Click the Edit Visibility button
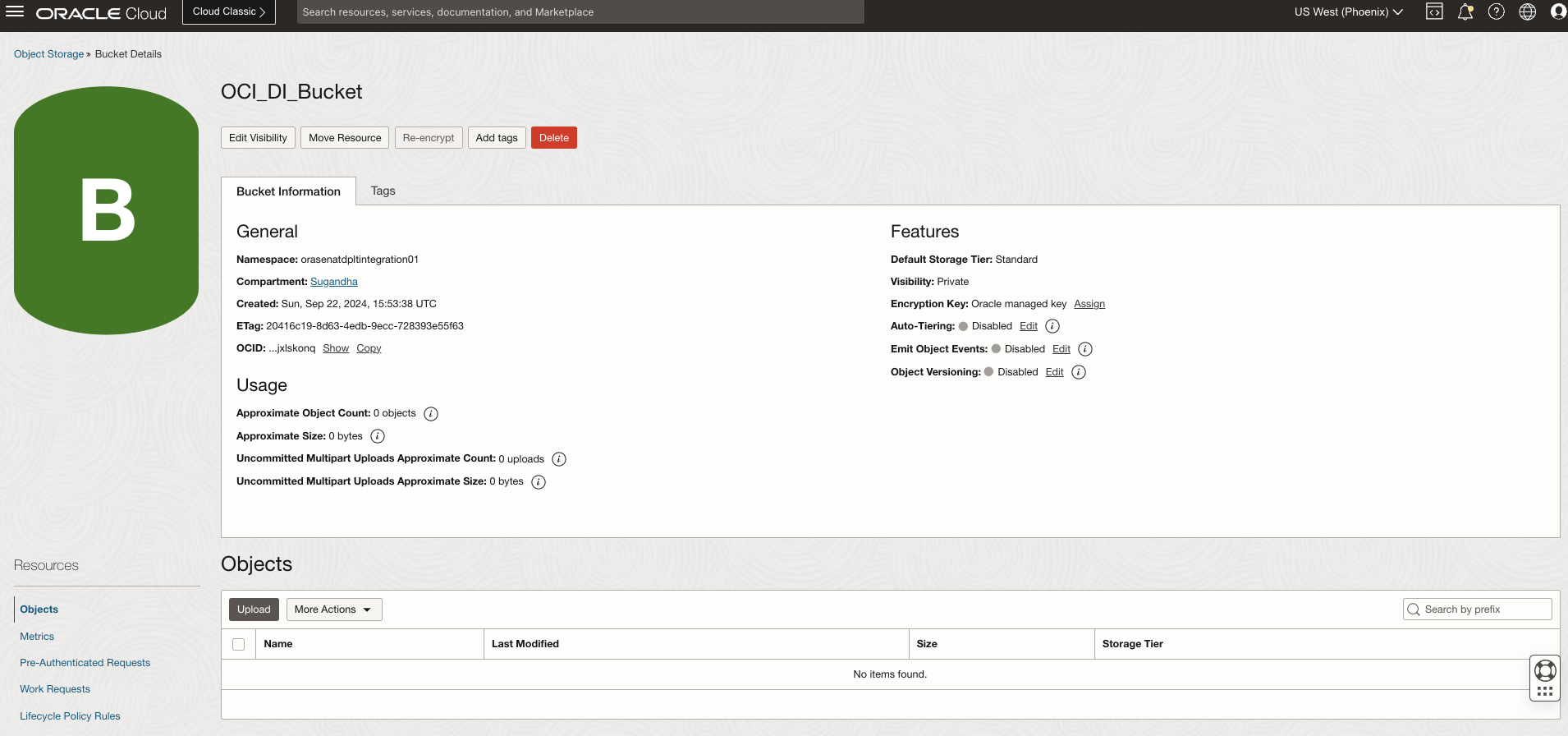 tap(258, 138)
